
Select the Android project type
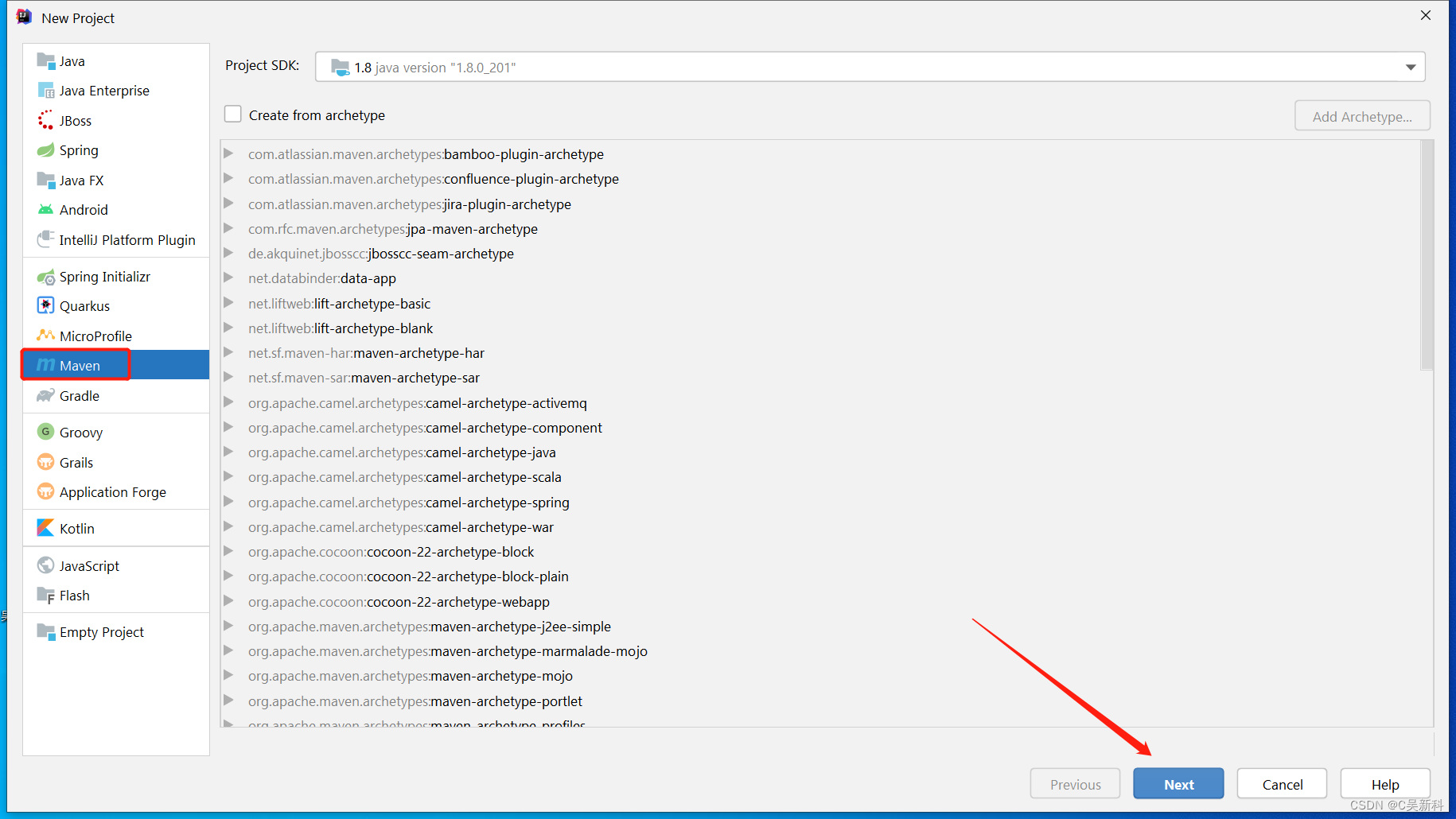tap(116, 210)
